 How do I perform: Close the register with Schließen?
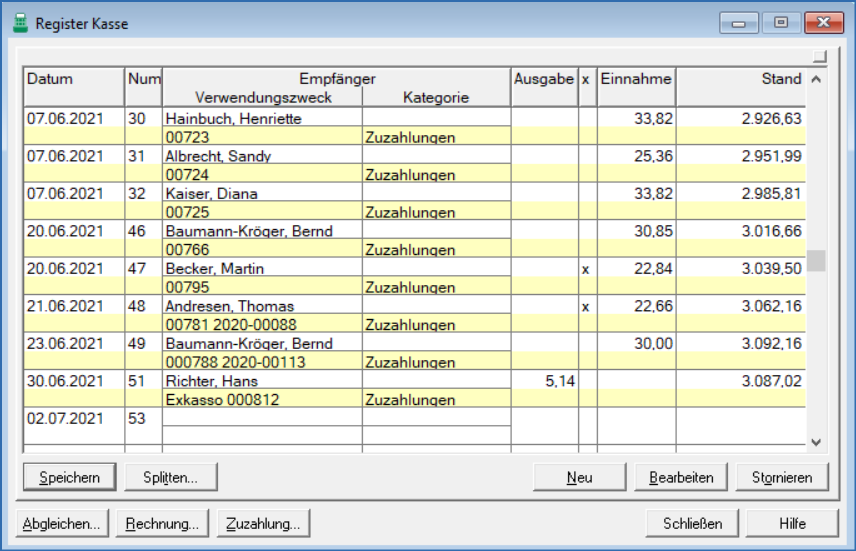[692, 524]
